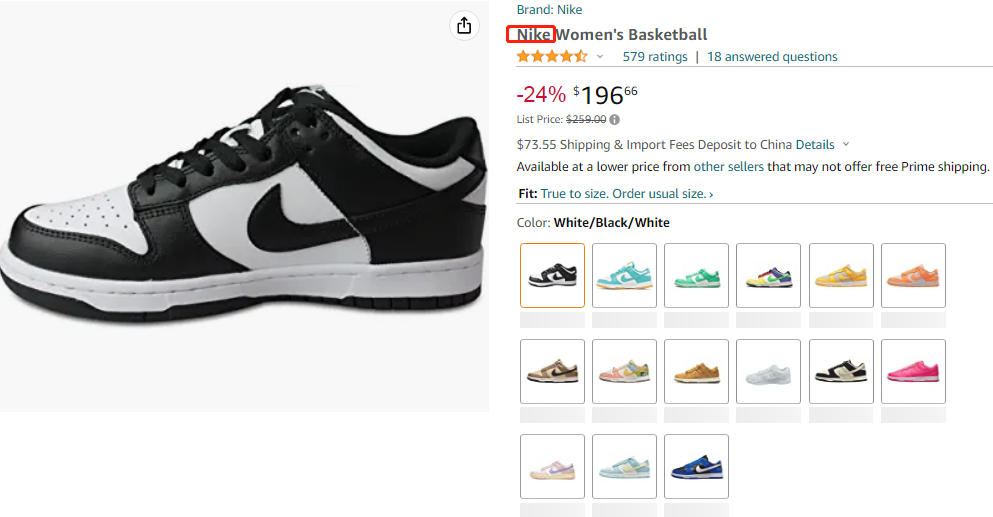Pick the yellow and purple multicolor shoe

768,275
